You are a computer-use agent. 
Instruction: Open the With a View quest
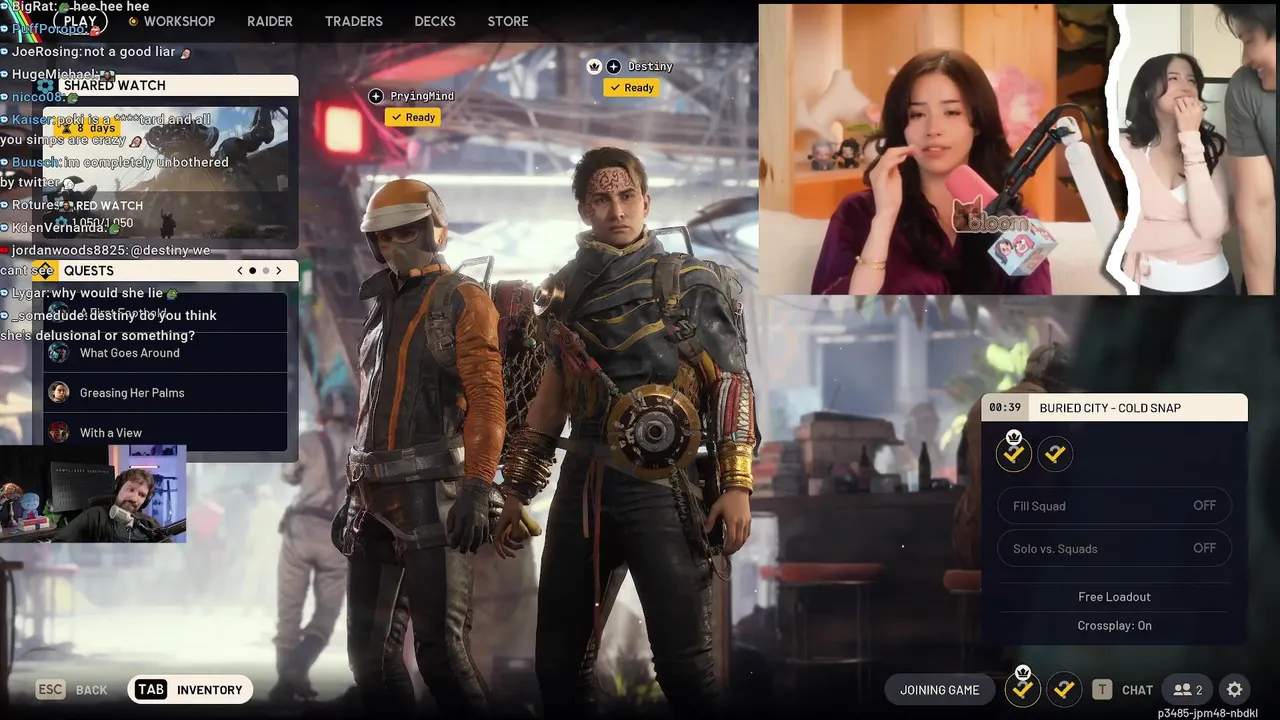(x=166, y=433)
